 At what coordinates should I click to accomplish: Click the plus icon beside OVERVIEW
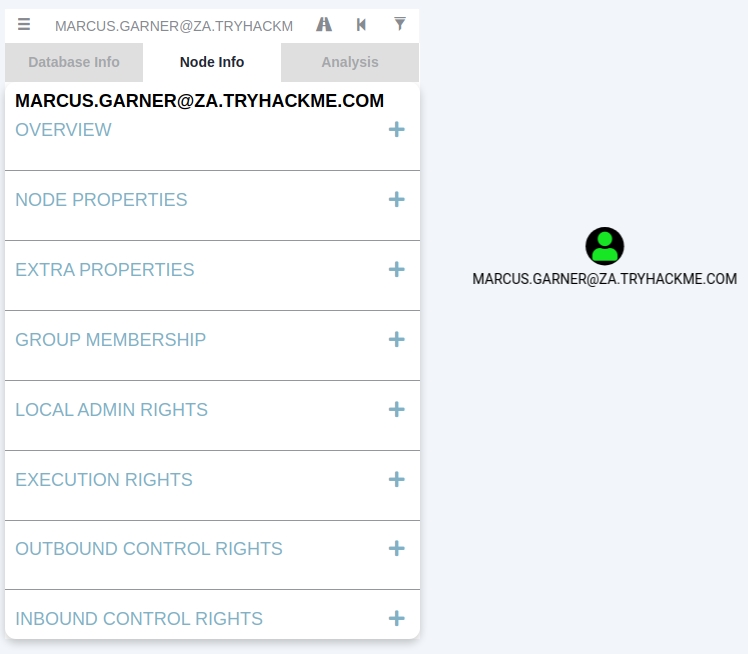[397, 130]
